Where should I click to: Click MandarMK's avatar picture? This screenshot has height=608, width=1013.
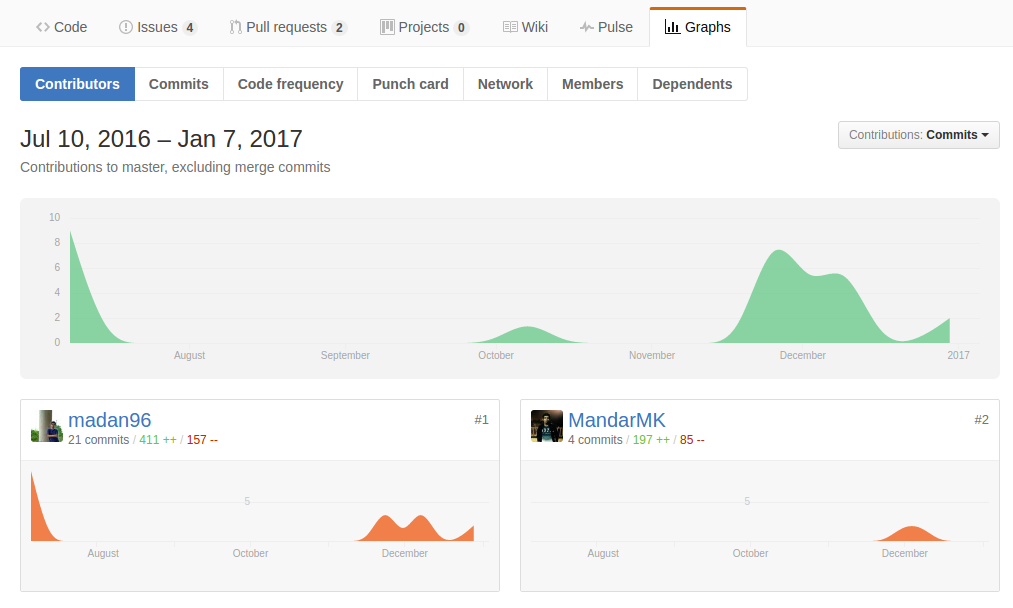547,425
